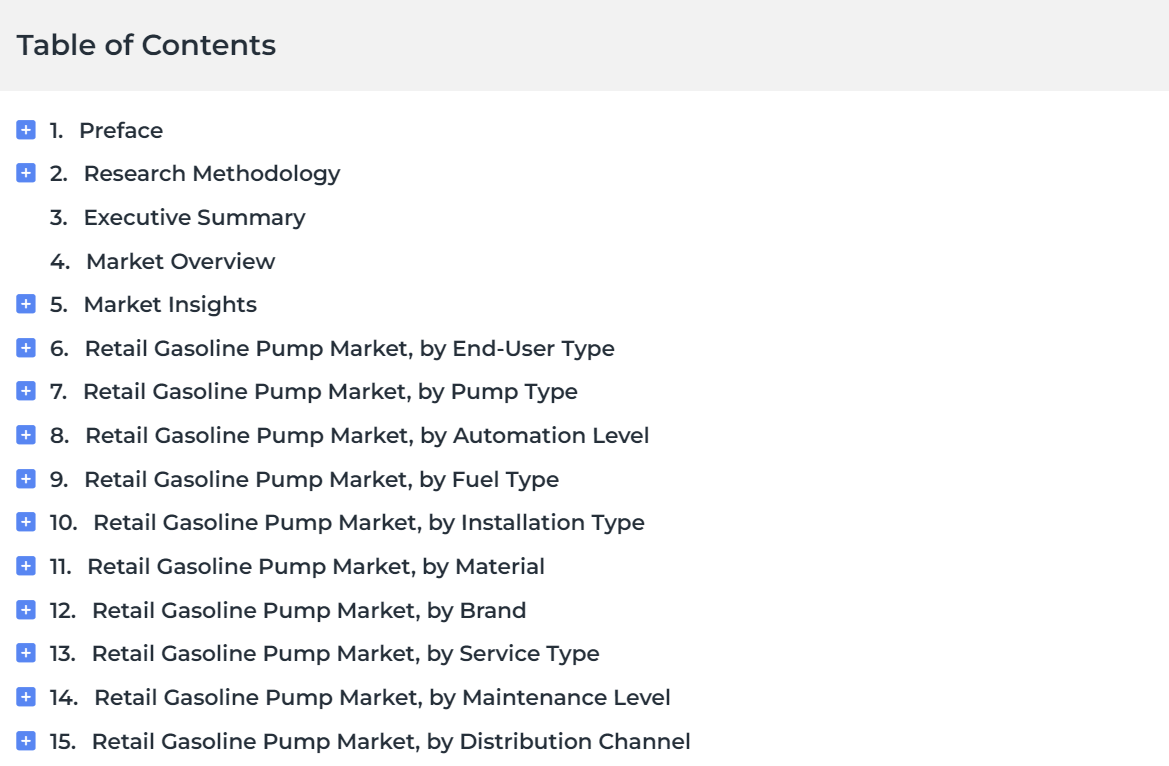Open the Executive Summary entry

(x=194, y=217)
